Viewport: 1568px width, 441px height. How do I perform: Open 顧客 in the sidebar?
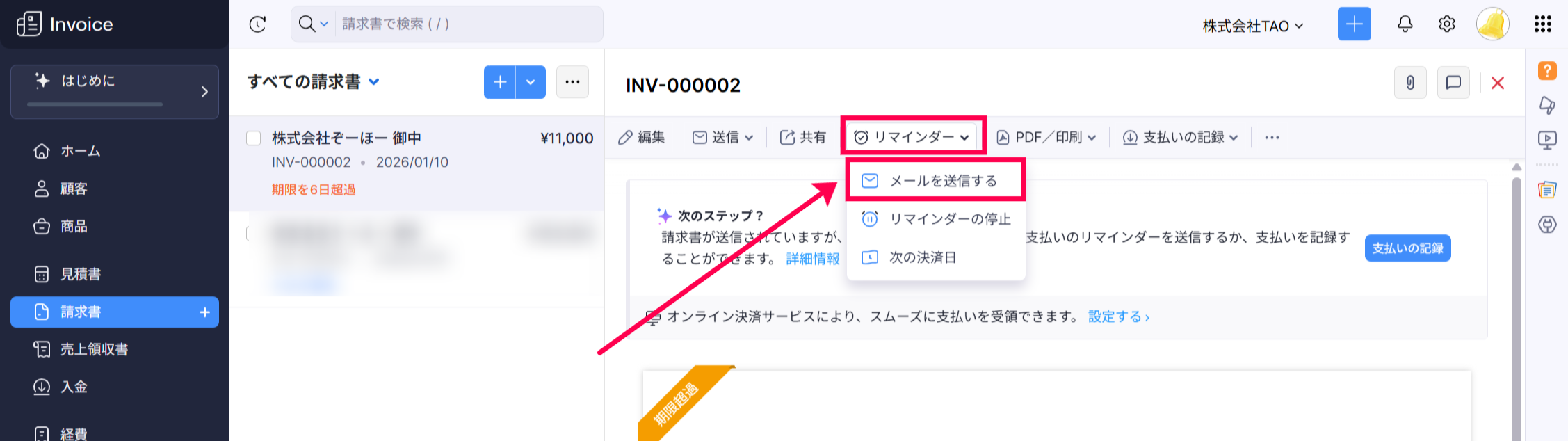pyautogui.click(x=74, y=189)
